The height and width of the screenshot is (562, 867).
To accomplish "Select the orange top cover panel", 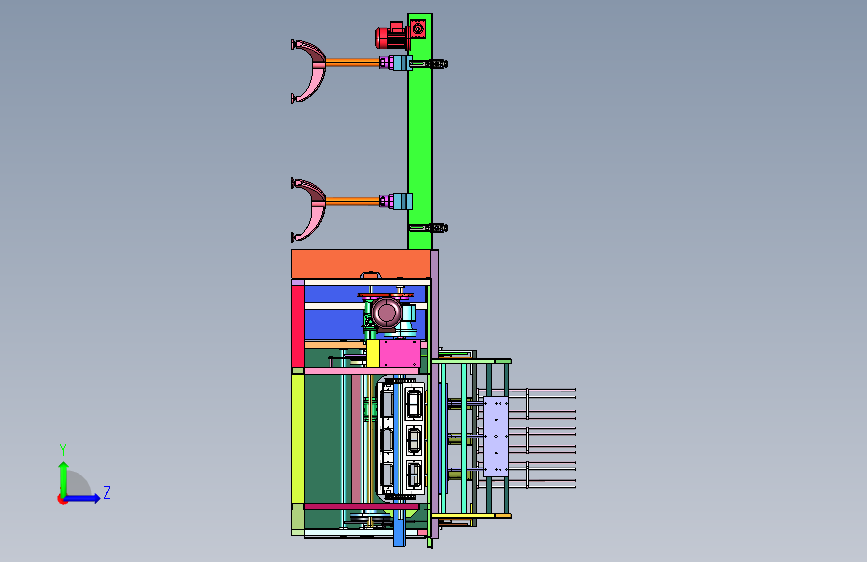I will click(361, 264).
